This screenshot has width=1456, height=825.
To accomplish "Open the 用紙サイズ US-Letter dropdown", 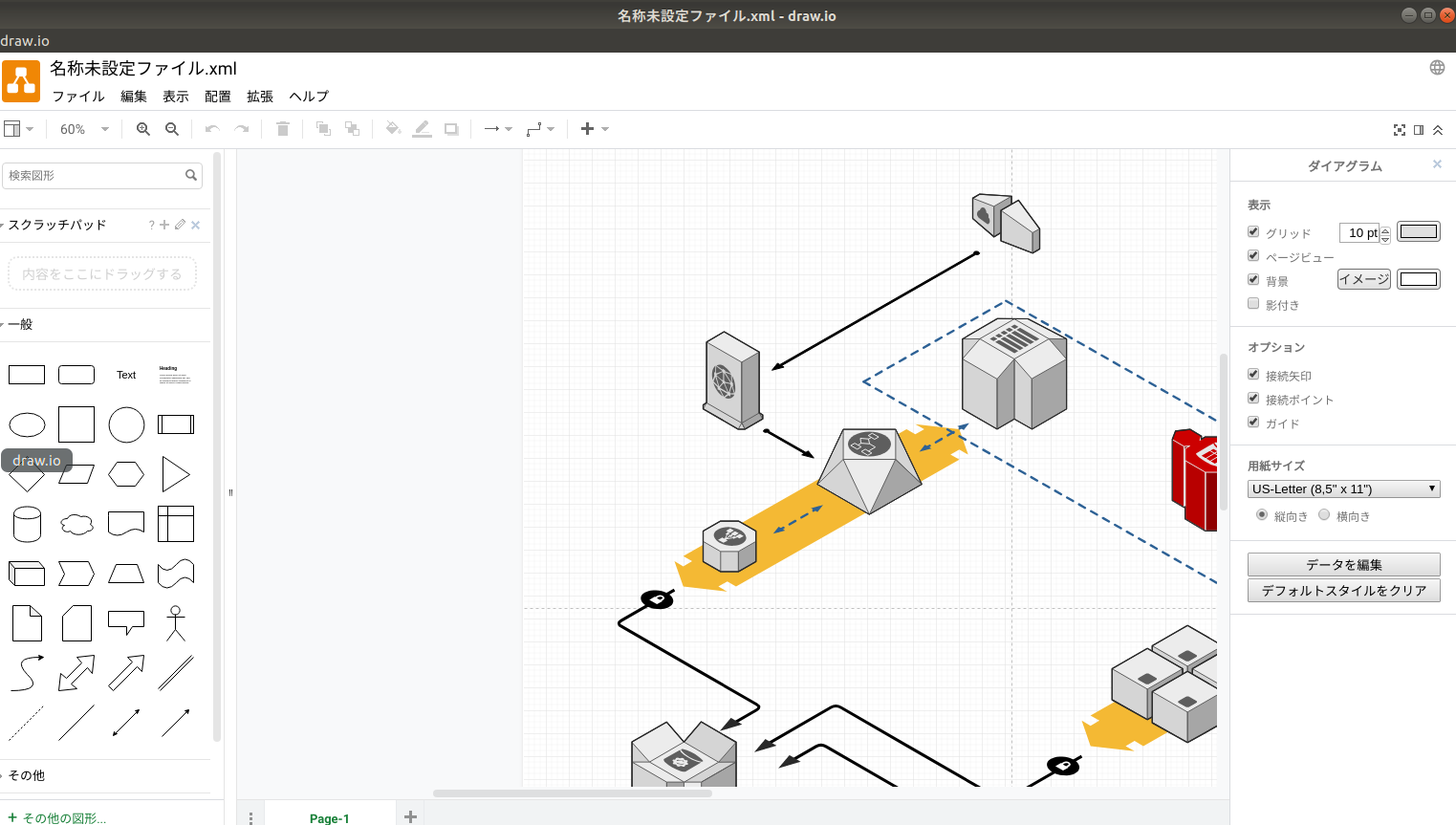I will [x=1343, y=488].
